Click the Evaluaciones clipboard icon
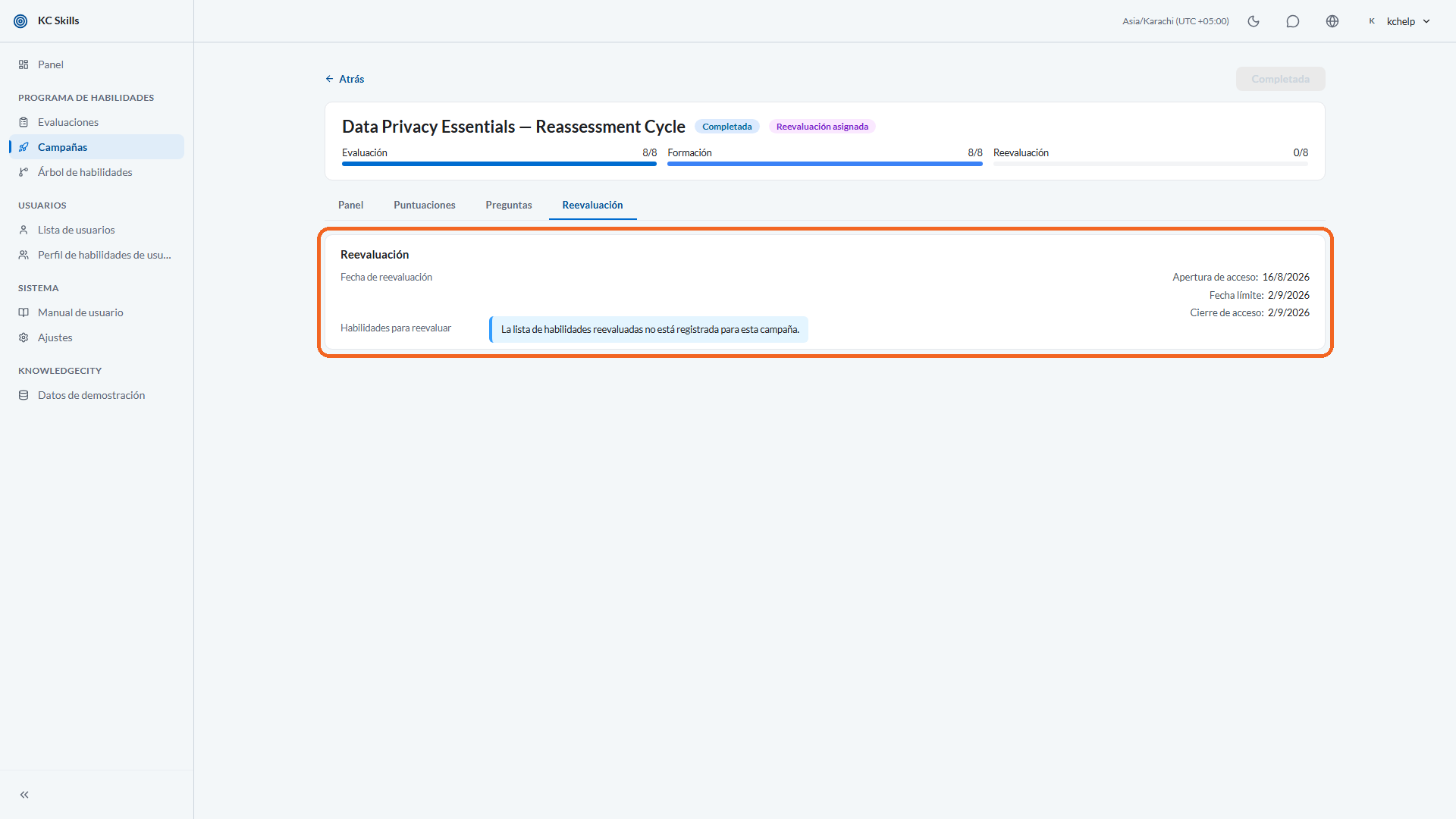The image size is (1456, 819). point(24,122)
